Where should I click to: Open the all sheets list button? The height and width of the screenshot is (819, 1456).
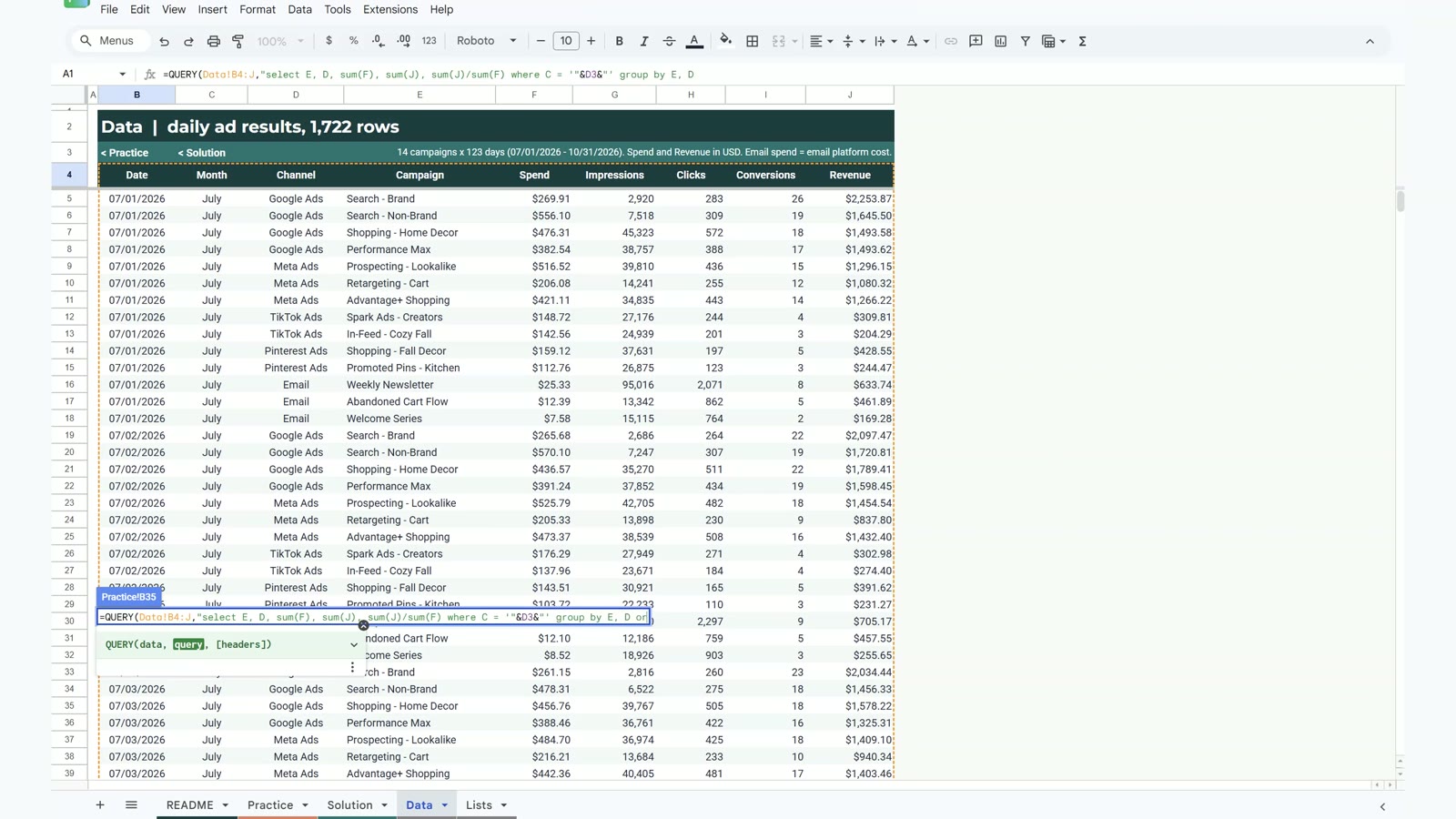point(131,804)
